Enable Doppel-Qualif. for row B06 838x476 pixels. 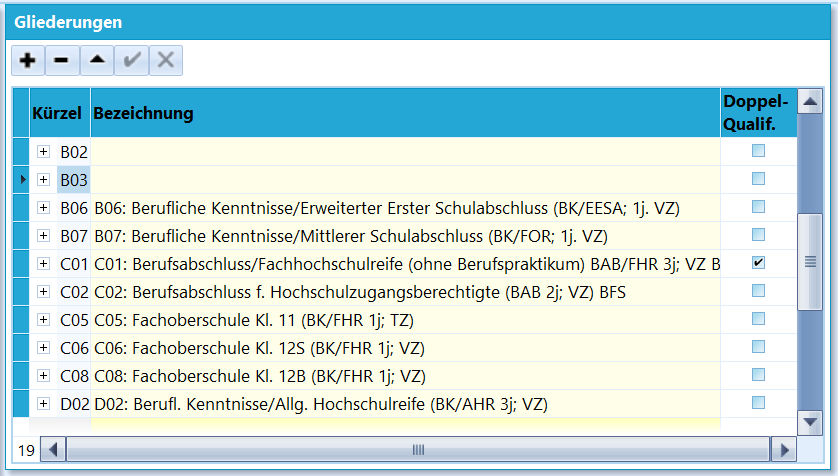click(758, 207)
